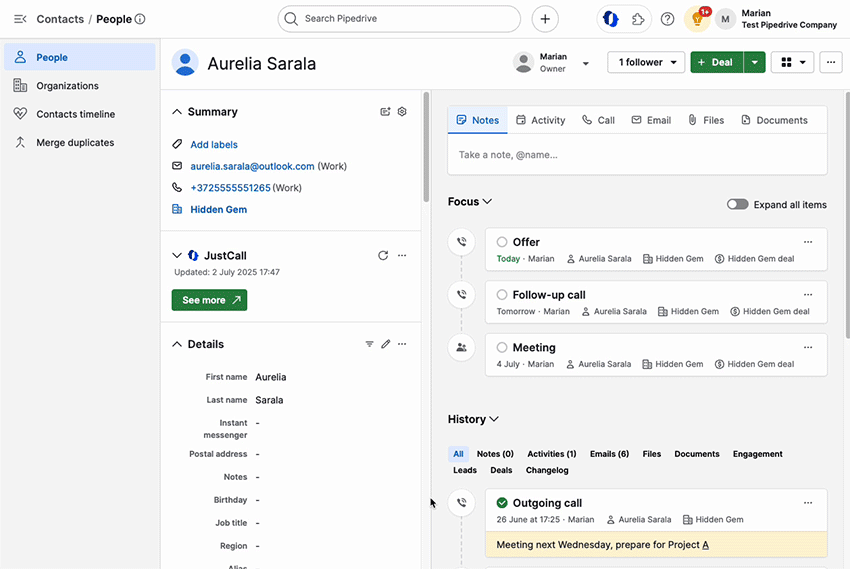The image size is (850, 569).
Task: Click the quick add plus icon
Action: [545, 19]
